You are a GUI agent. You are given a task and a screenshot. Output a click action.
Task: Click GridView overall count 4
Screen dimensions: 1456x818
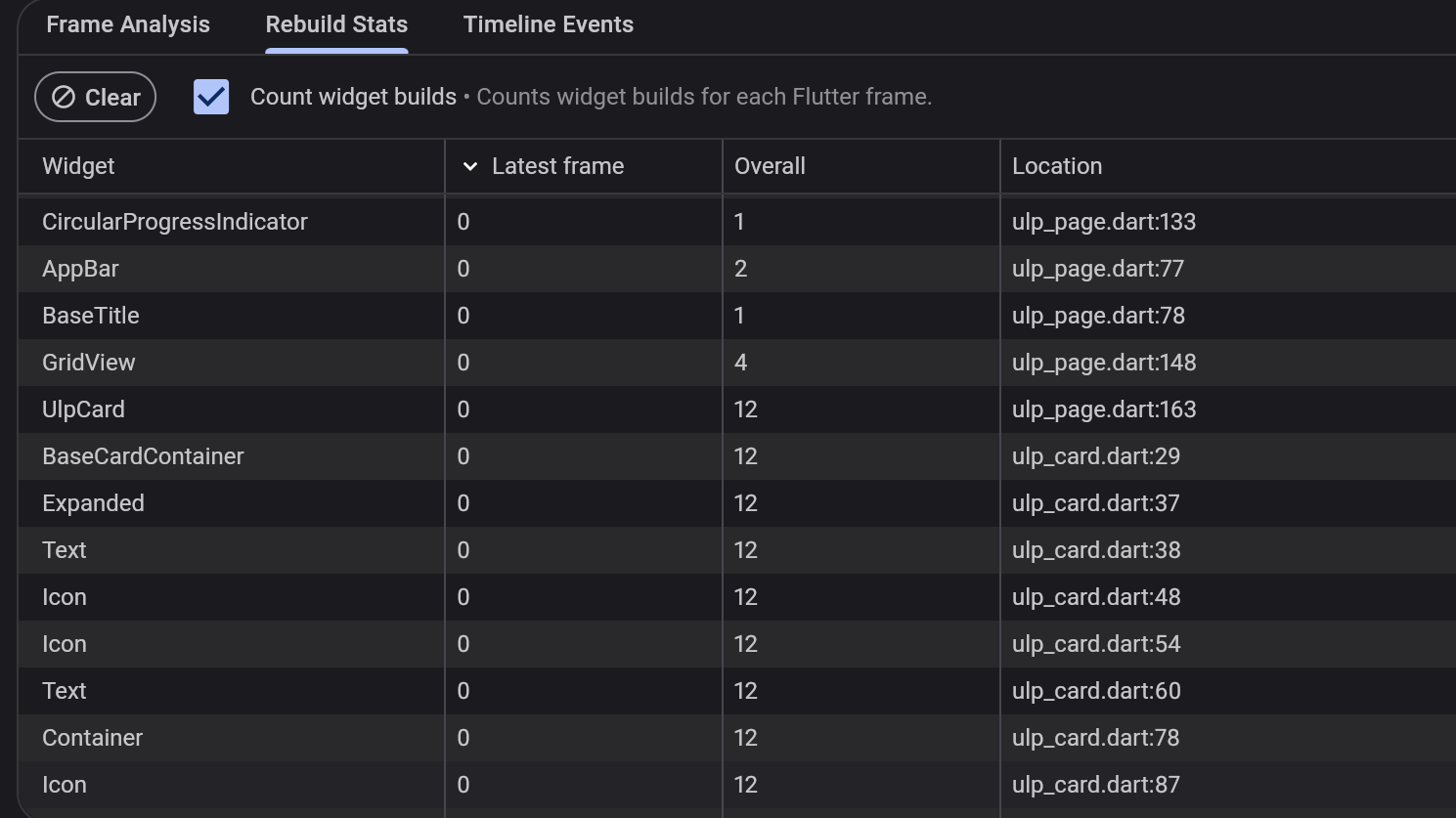(x=741, y=363)
